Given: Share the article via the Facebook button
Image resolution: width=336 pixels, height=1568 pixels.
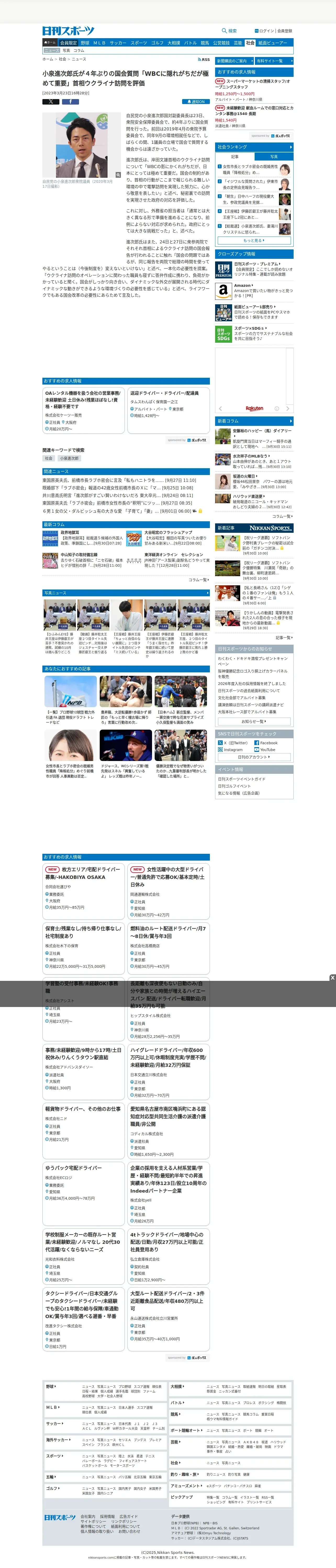Looking at the screenshot, I should 70,102.
